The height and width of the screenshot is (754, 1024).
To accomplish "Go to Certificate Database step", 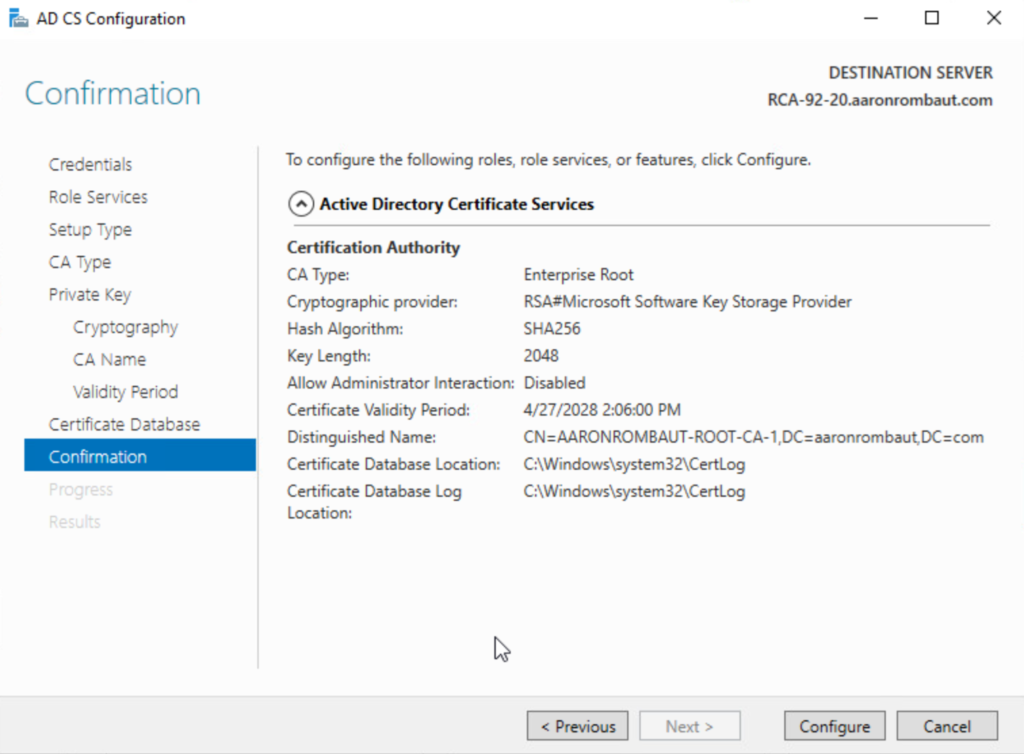I will point(124,424).
